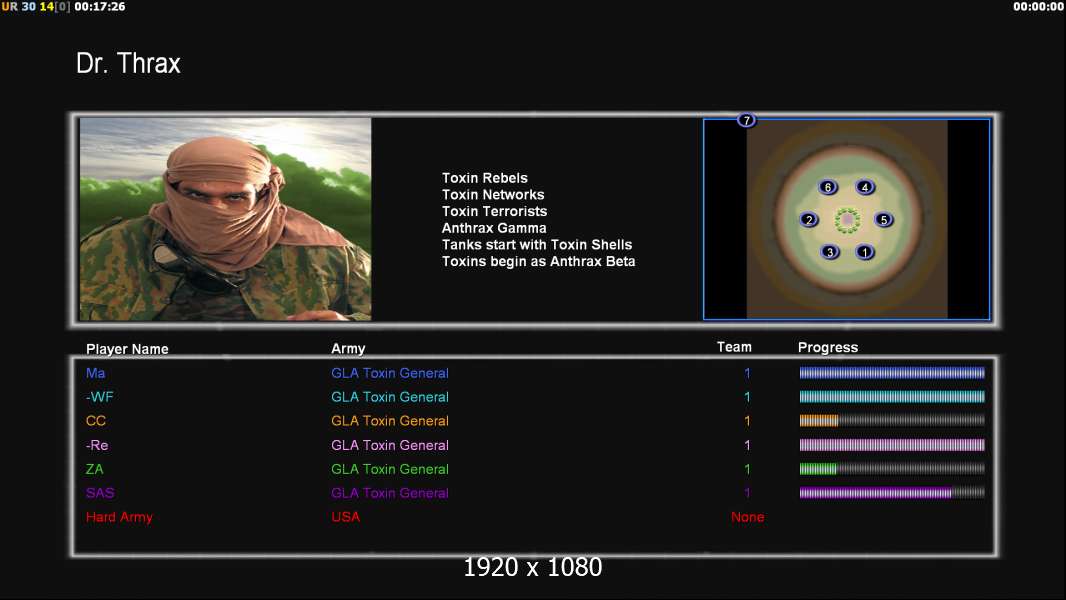Click the Toxin Networks ability text
The height and width of the screenshot is (600, 1066).
pos(493,194)
